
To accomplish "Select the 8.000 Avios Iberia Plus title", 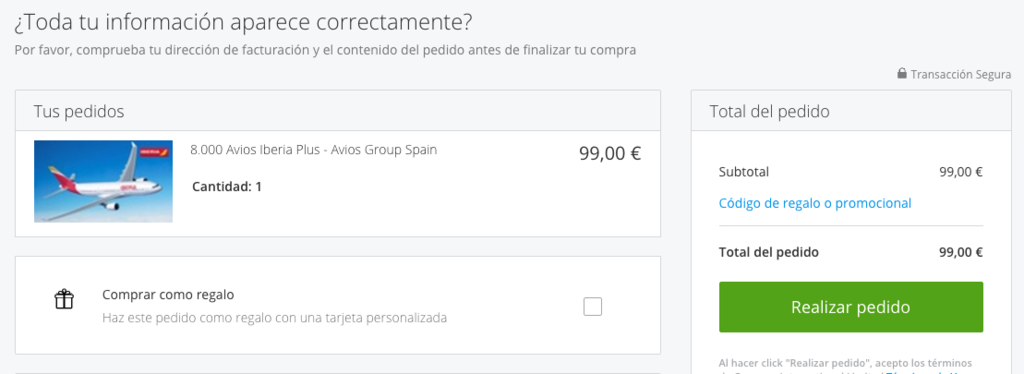I will (313, 149).
